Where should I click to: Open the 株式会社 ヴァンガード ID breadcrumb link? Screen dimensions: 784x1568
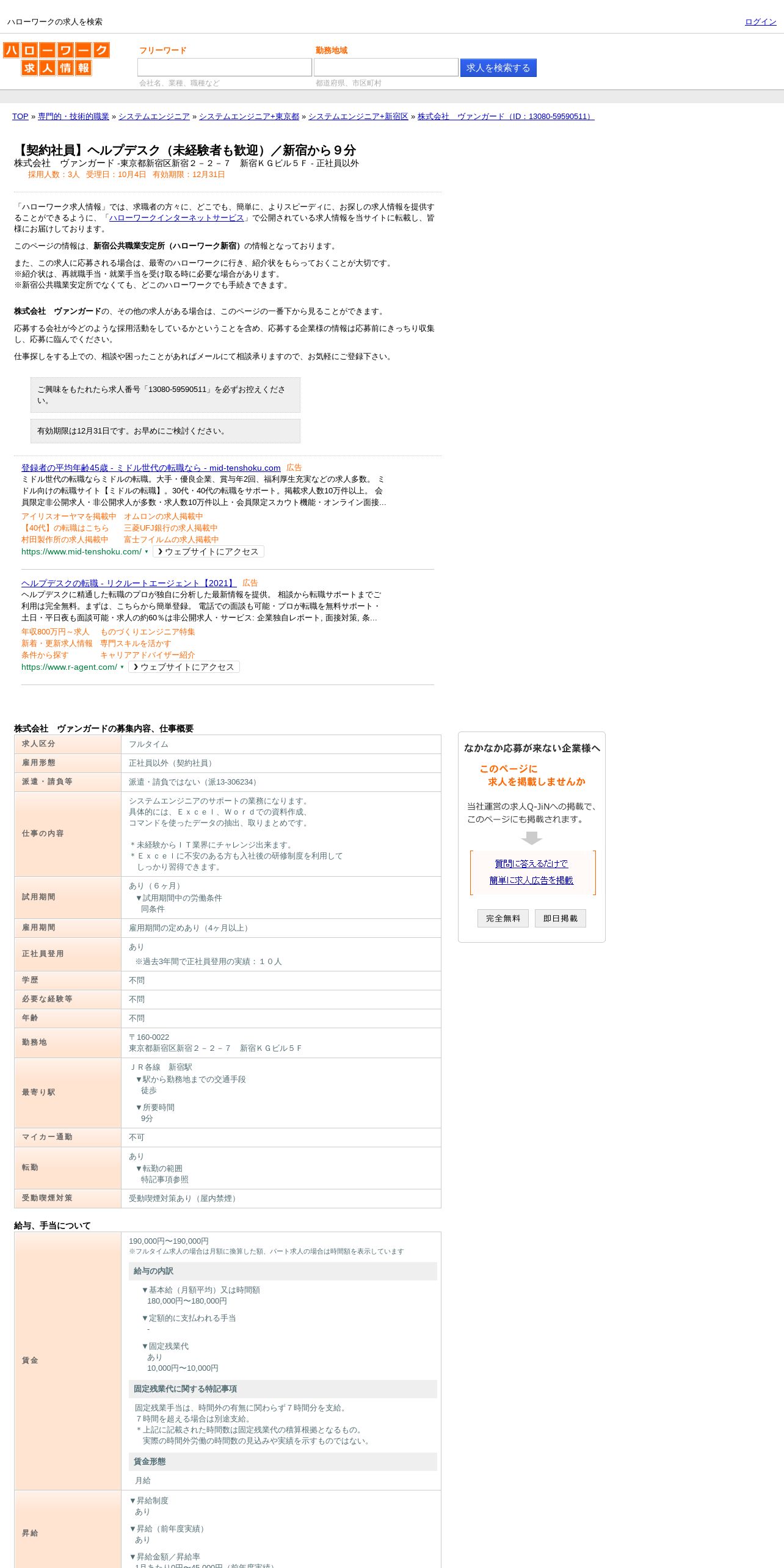tap(506, 117)
